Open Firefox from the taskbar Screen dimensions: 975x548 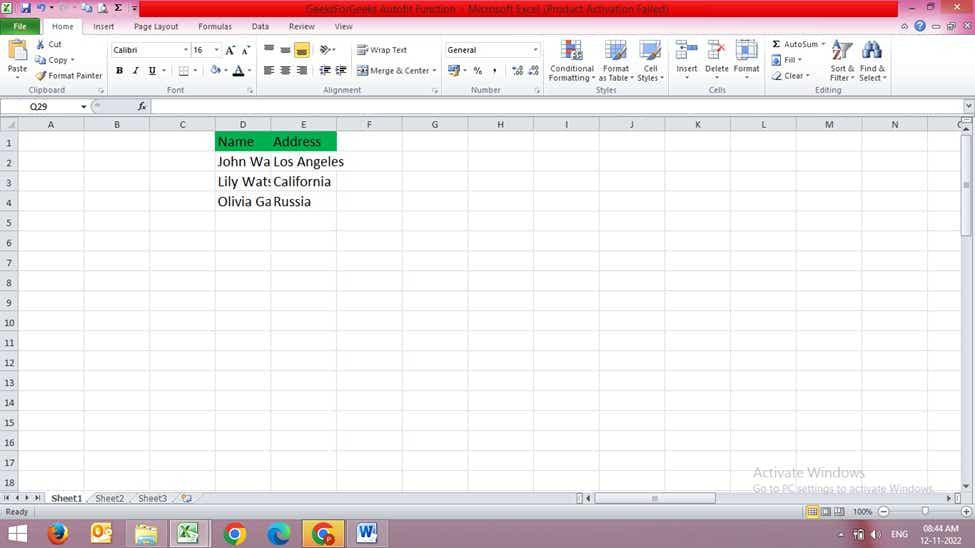pyautogui.click(x=58, y=534)
